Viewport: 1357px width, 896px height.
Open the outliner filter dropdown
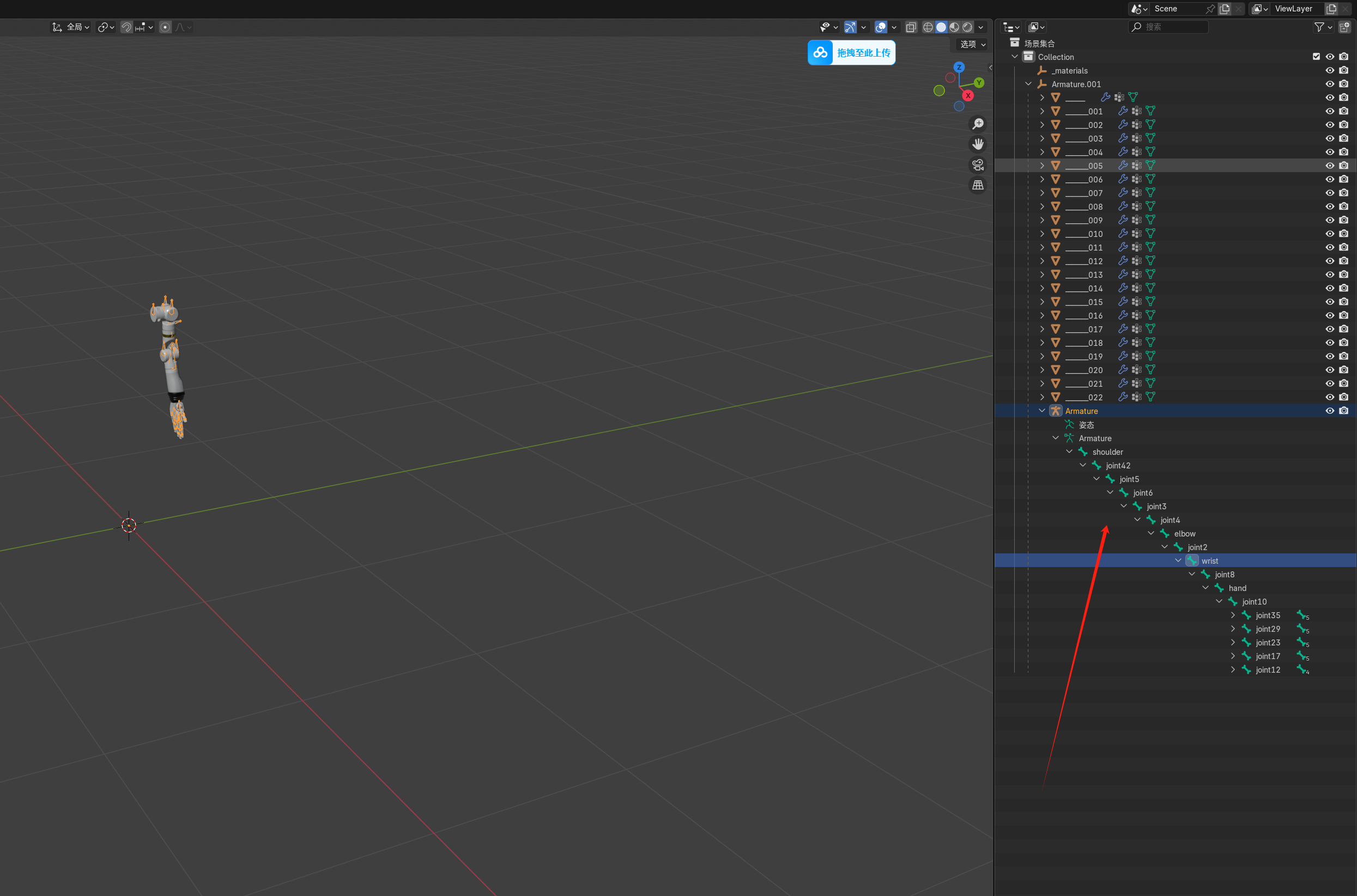click(1323, 27)
